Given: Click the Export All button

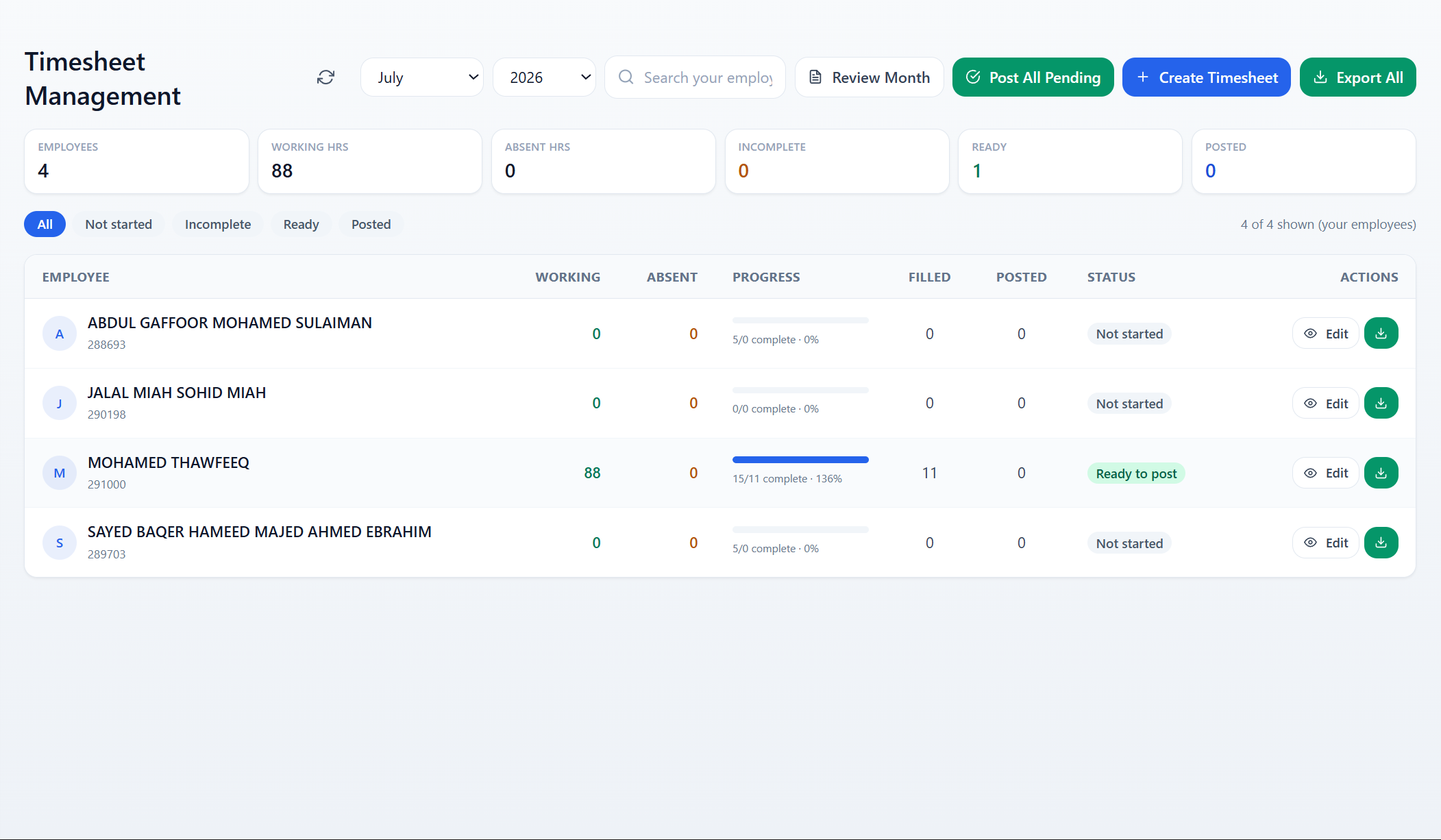Looking at the screenshot, I should [x=1358, y=77].
